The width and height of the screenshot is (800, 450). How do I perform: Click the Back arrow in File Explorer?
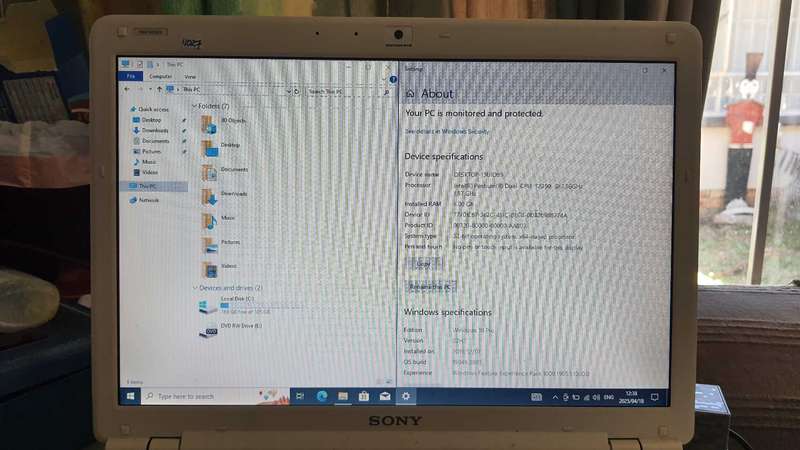127,89
